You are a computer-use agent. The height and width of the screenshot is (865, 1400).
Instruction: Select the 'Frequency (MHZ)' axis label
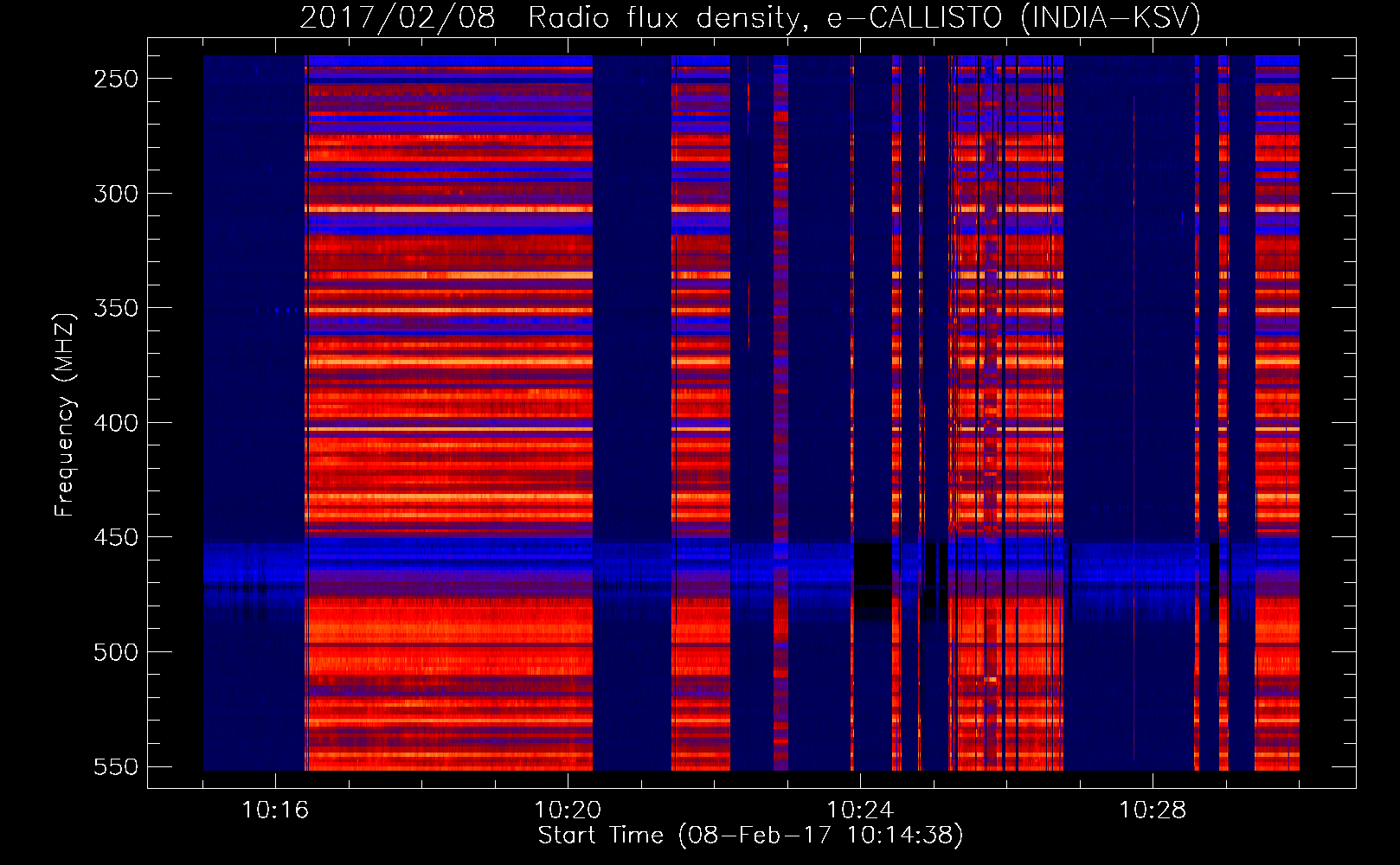65,415
